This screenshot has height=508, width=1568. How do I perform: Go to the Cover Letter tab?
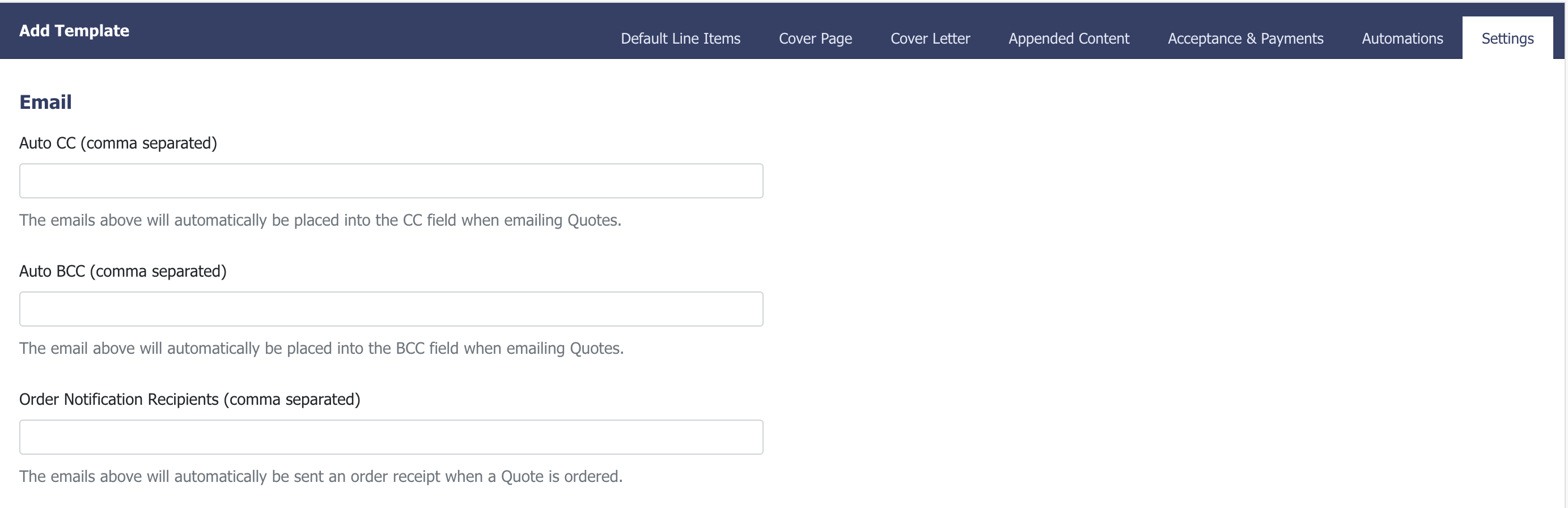930,39
